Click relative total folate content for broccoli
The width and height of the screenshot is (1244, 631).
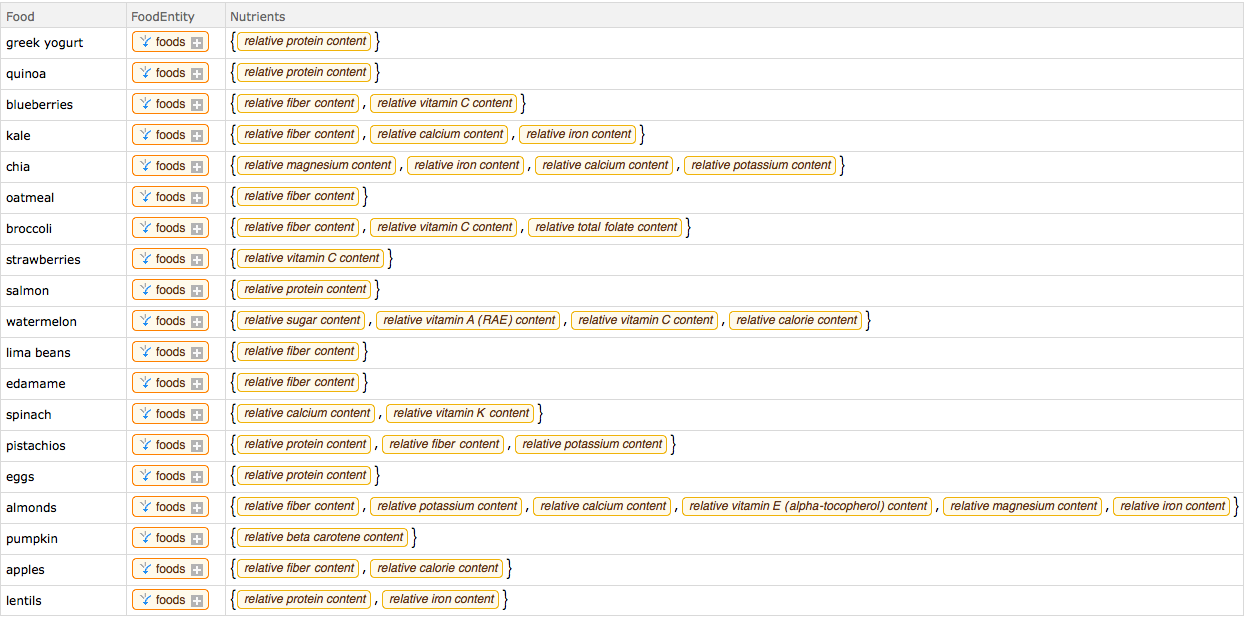(x=606, y=227)
